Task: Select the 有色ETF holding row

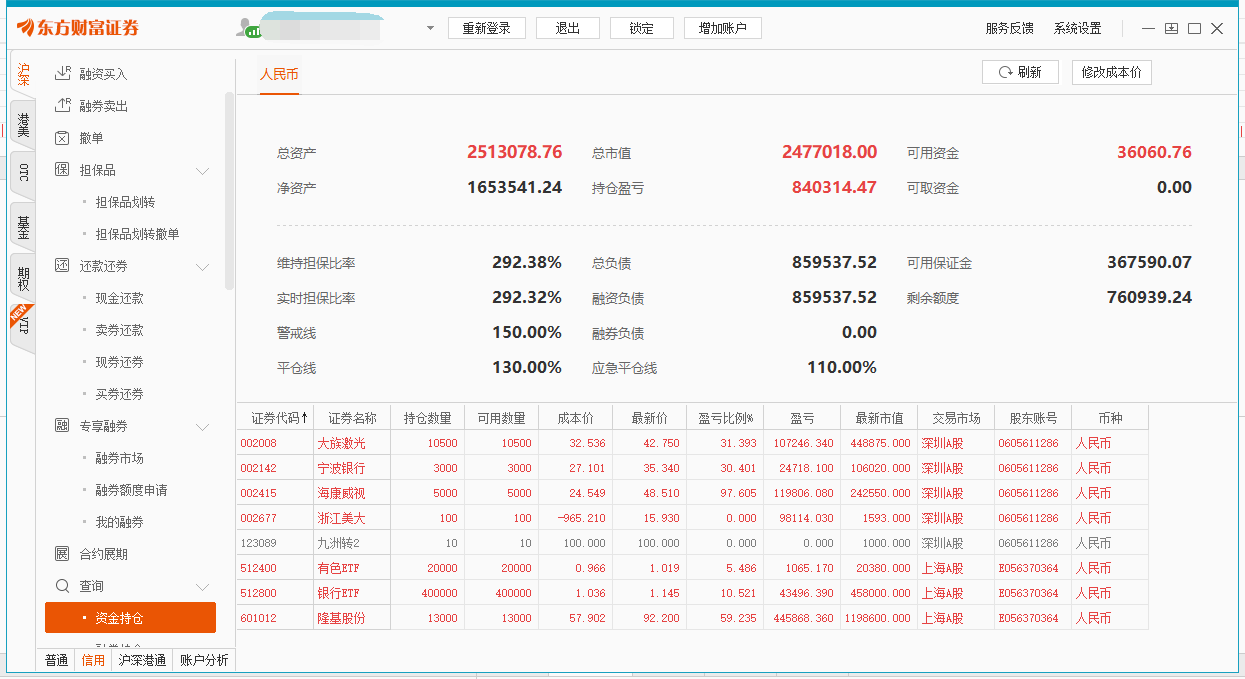Action: tap(692, 568)
